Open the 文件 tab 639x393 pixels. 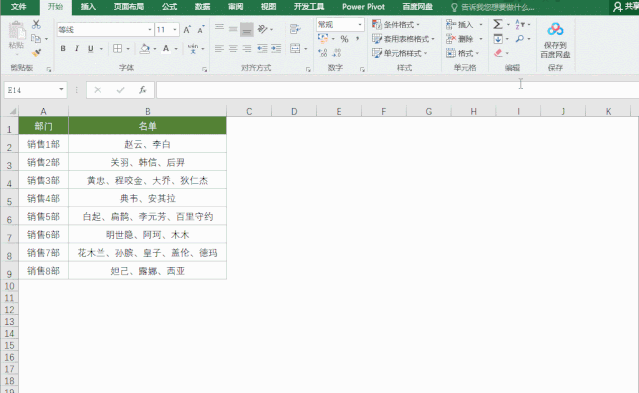click(x=19, y=7)
